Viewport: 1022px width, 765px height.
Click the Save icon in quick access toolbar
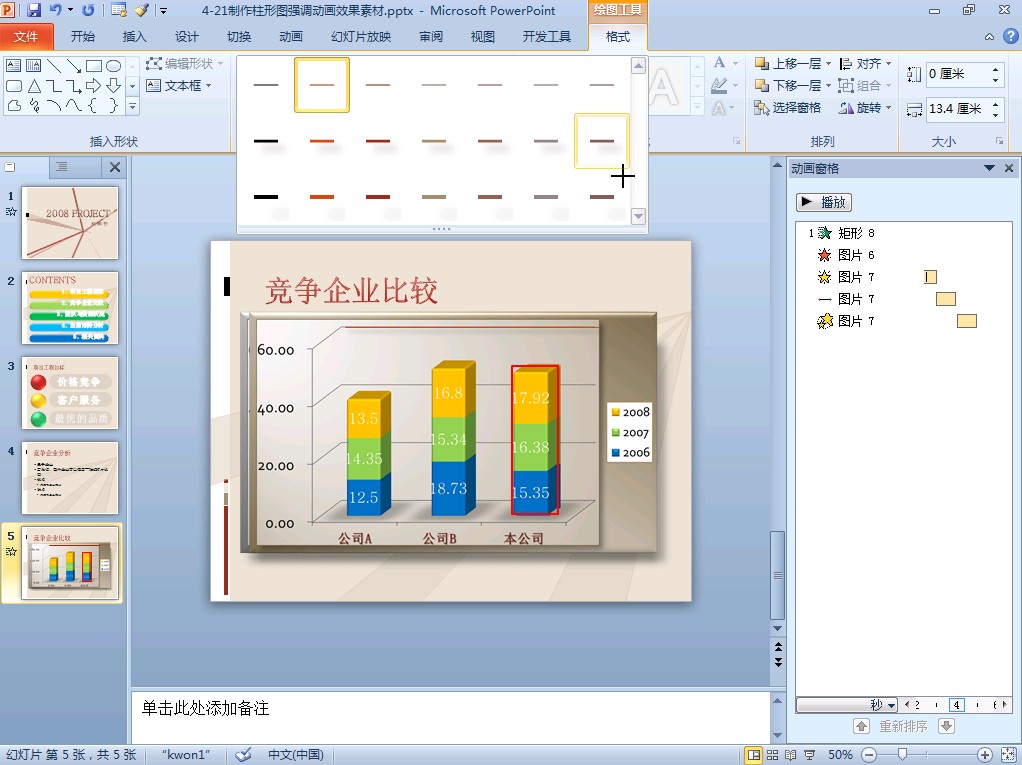click(35, 11)
